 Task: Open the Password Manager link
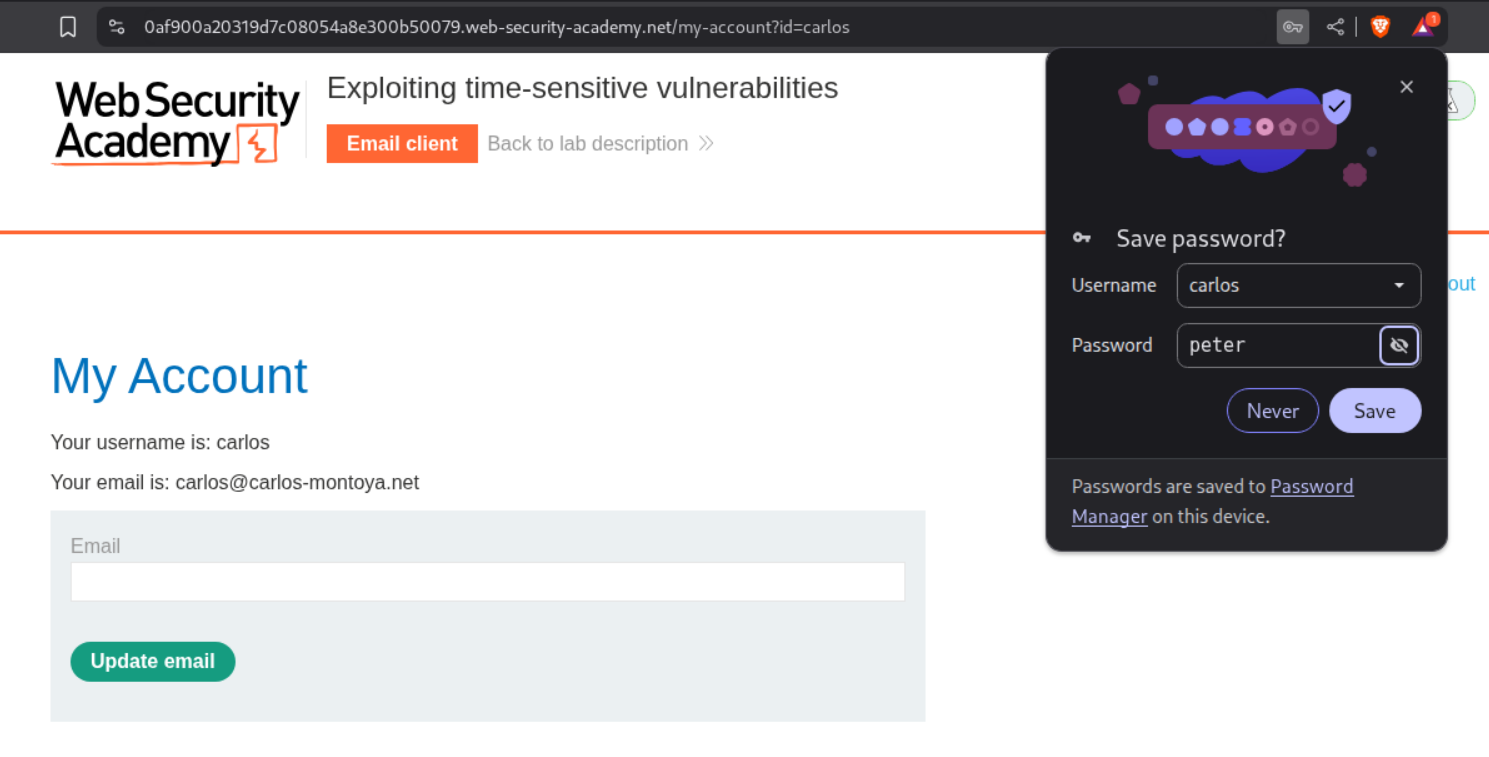tap(1311, 487)
